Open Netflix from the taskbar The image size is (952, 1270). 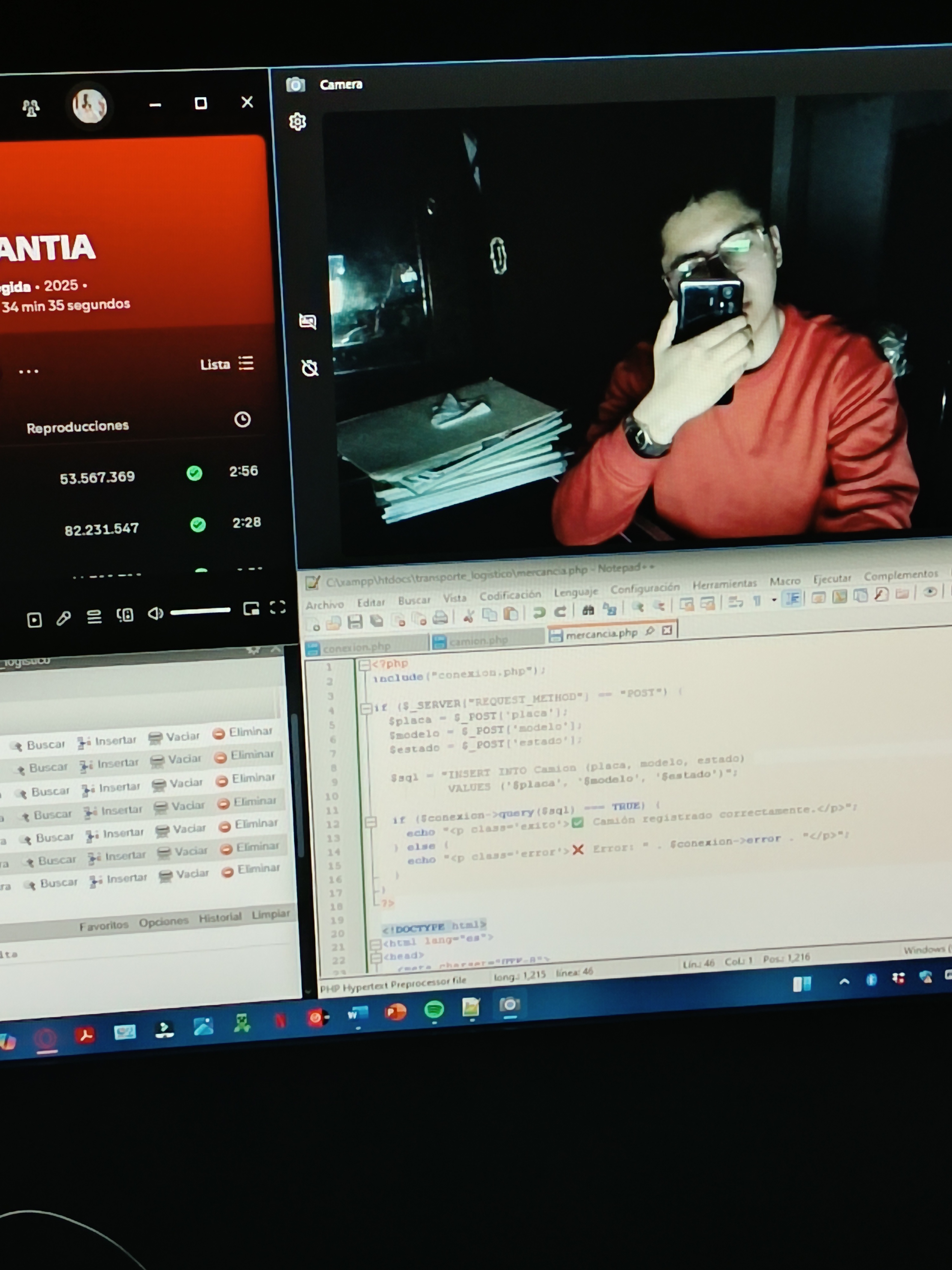[281, 1020]
